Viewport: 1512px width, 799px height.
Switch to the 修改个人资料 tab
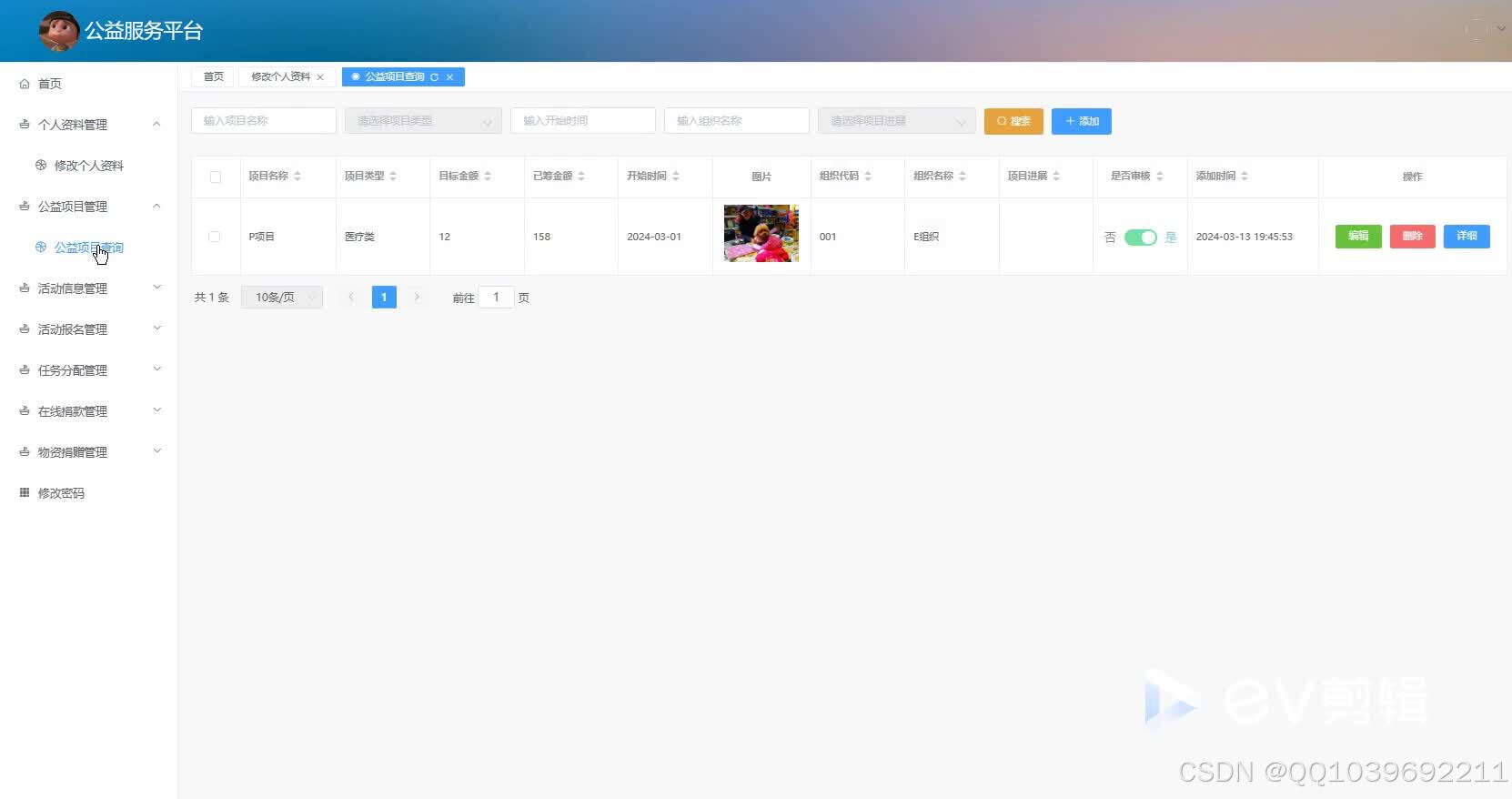(x=280, y=76)
